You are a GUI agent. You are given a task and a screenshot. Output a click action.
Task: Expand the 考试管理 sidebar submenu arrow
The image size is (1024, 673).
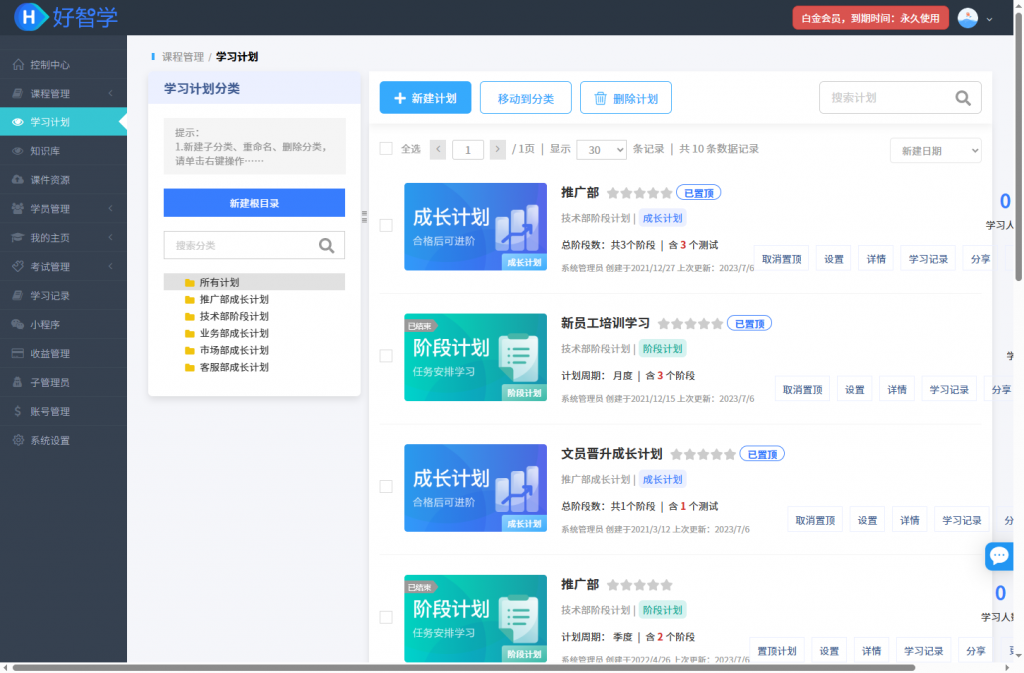110,266
